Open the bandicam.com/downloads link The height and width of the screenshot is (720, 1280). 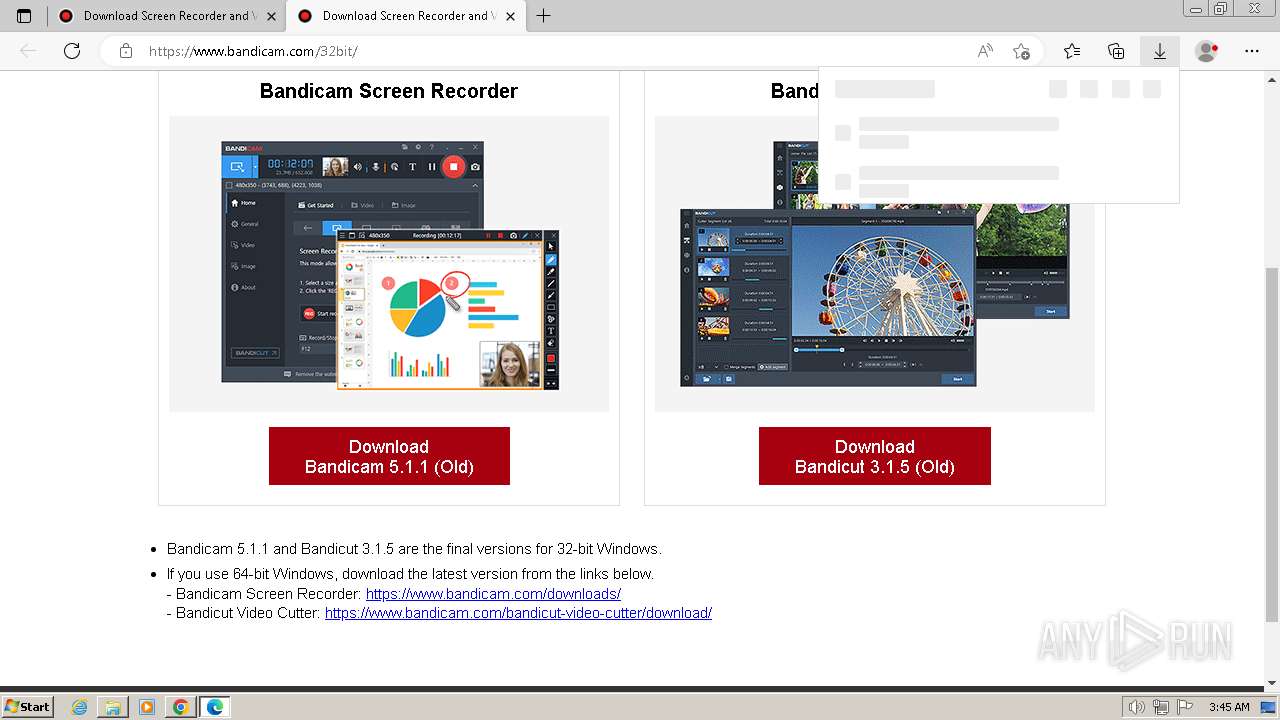tap(493, 594)
